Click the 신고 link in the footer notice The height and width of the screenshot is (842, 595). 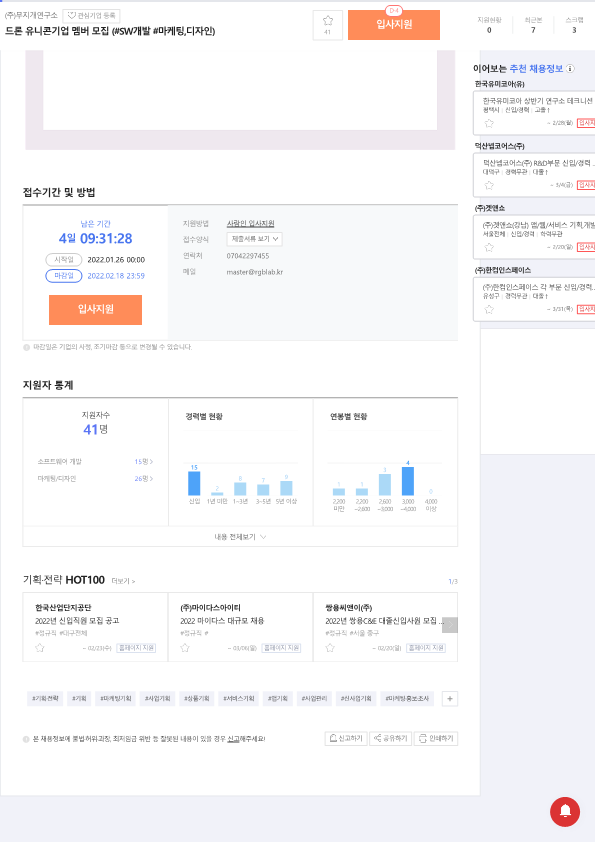point(233,739)
